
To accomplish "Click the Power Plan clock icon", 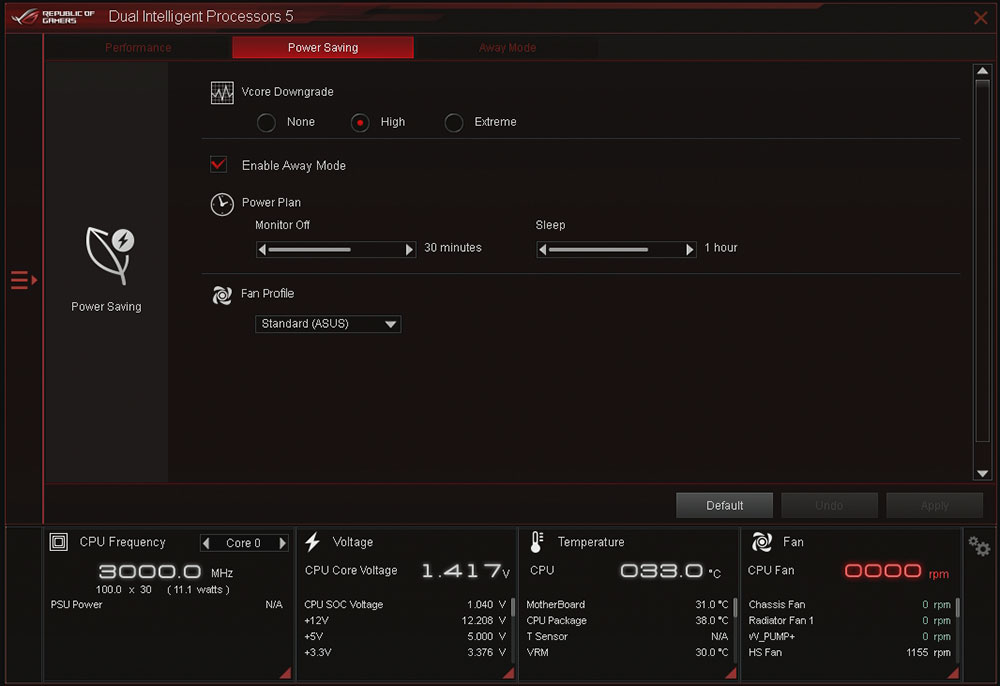I will [222, 204].
